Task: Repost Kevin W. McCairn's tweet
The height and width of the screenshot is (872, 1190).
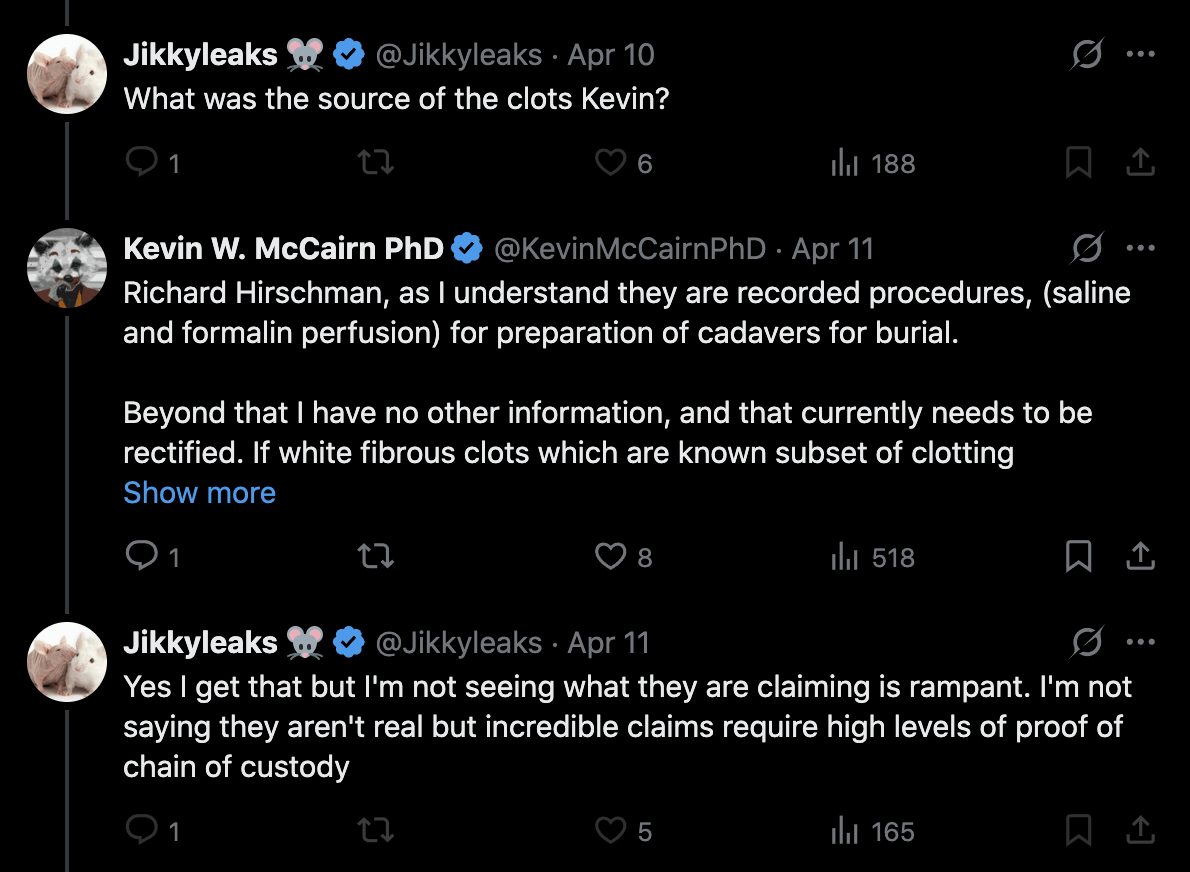Action: click(375, 557)
